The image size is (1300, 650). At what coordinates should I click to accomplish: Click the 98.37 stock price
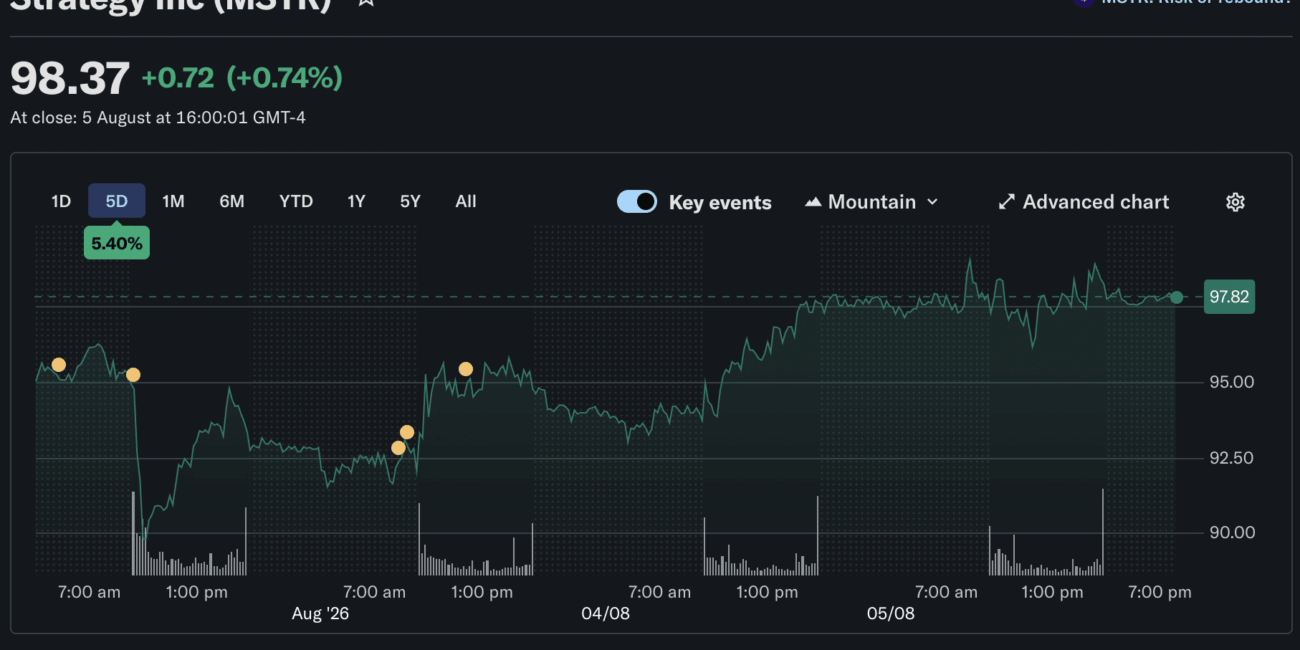(x=70, y=78)
